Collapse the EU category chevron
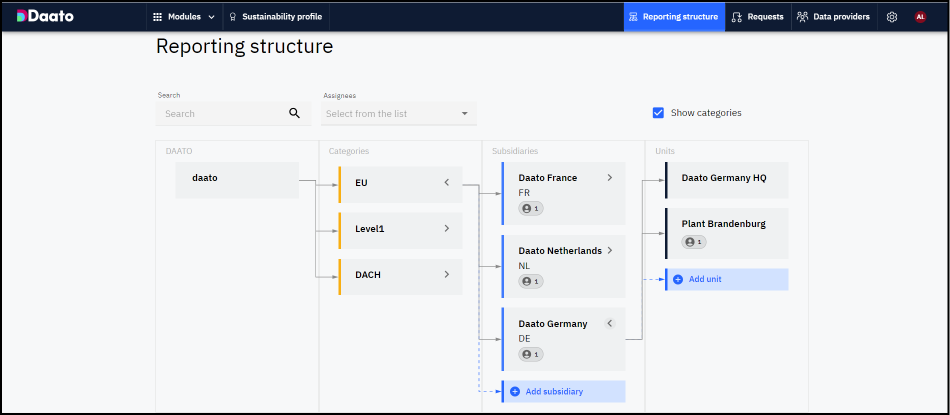This screenshot has height=415, width=950. pos(447,183)
